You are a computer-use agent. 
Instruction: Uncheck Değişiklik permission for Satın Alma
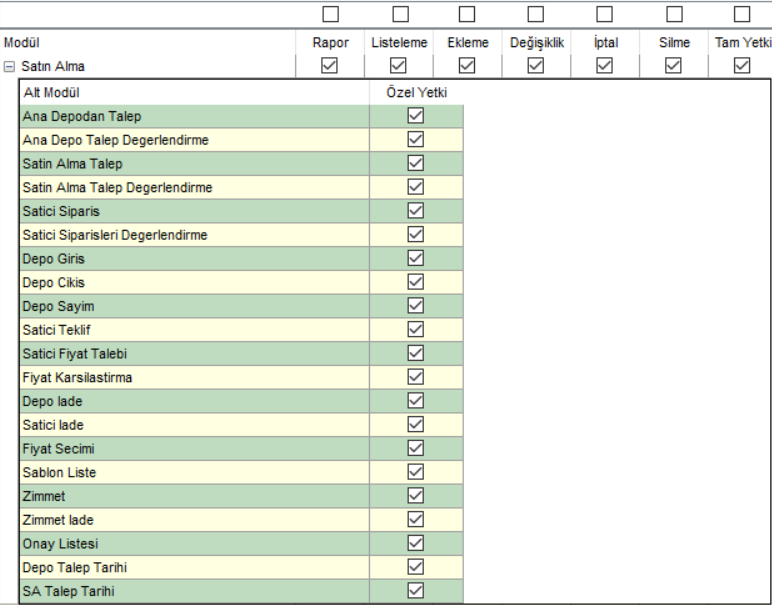tap(536, 65)
